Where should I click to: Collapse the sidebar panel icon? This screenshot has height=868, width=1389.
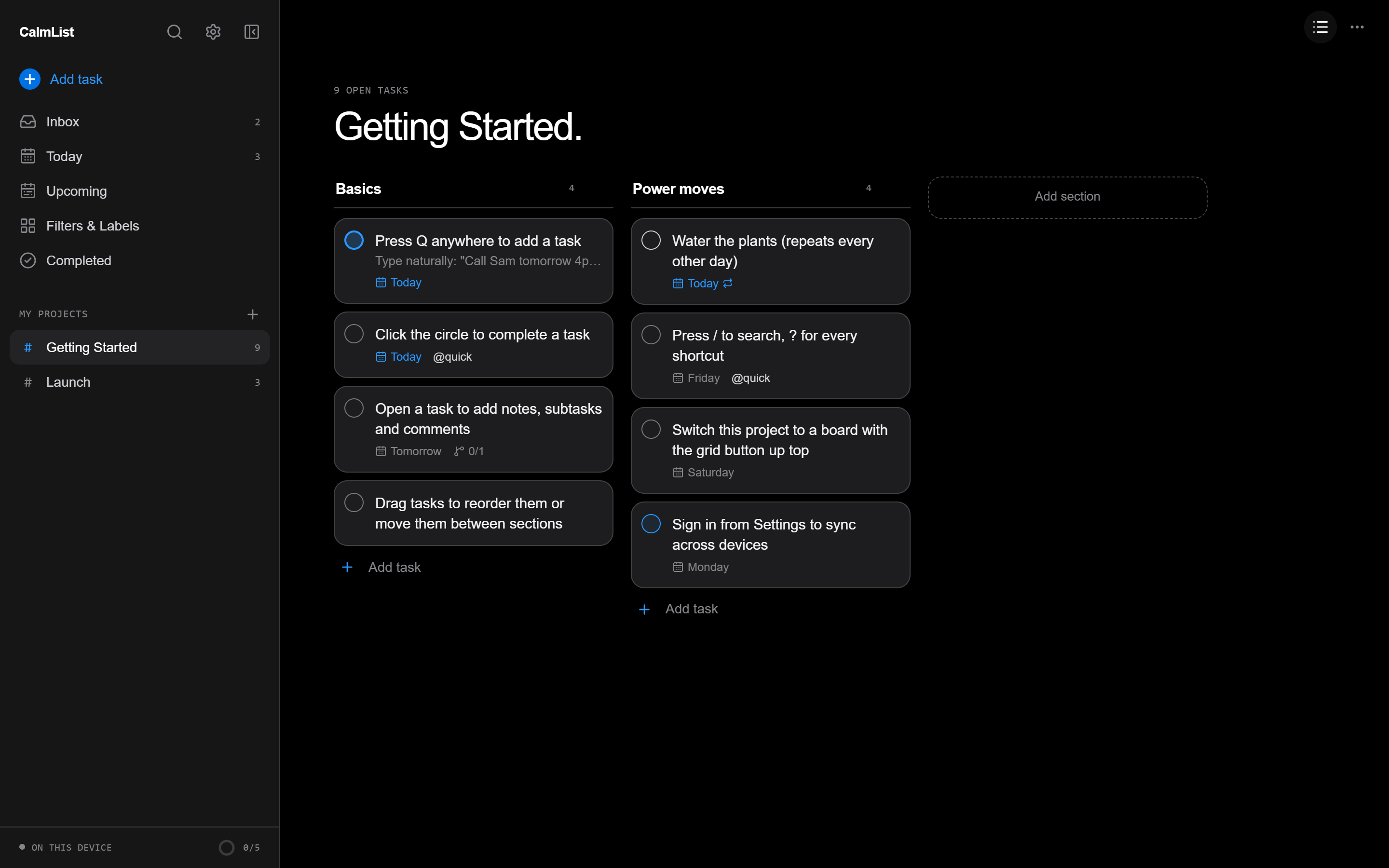[251, 31]
